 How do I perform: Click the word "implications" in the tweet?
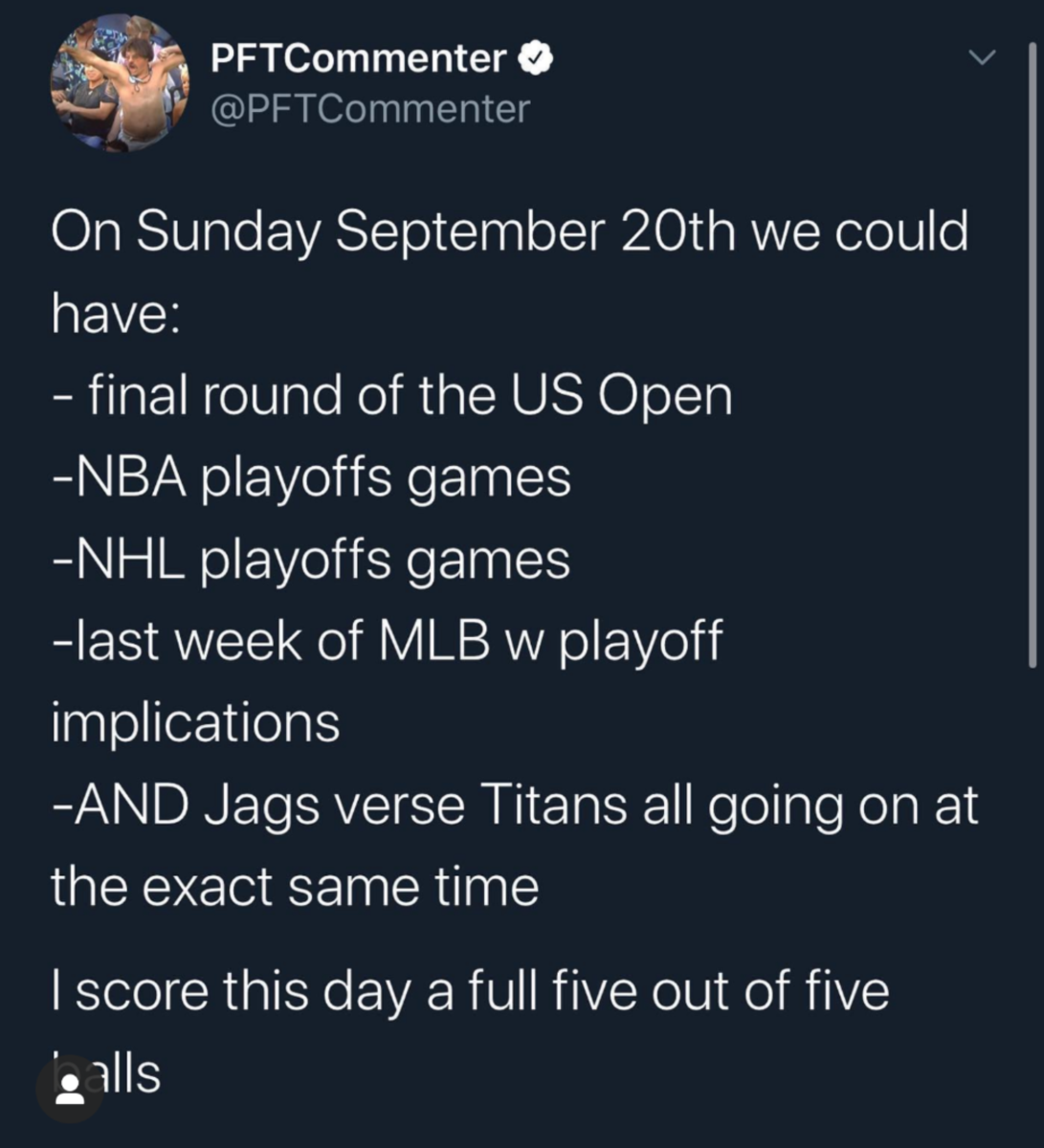point(195,722)
